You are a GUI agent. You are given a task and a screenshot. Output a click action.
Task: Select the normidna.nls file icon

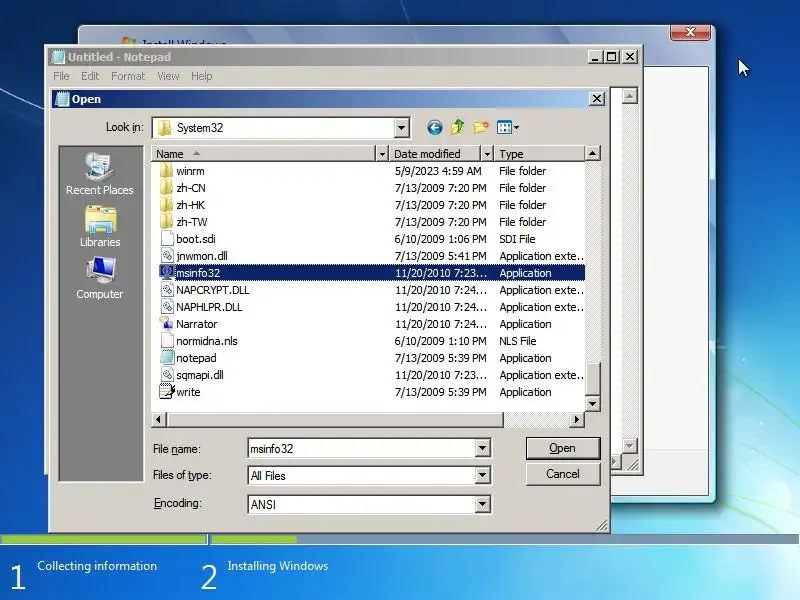tap(167, 340)
